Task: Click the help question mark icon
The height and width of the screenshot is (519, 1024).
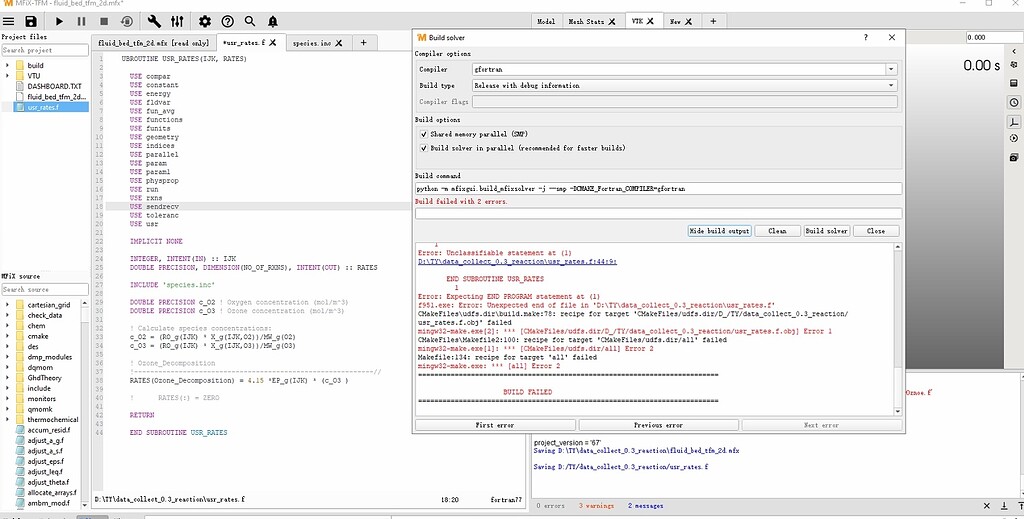Action: [x=227, y=21]
